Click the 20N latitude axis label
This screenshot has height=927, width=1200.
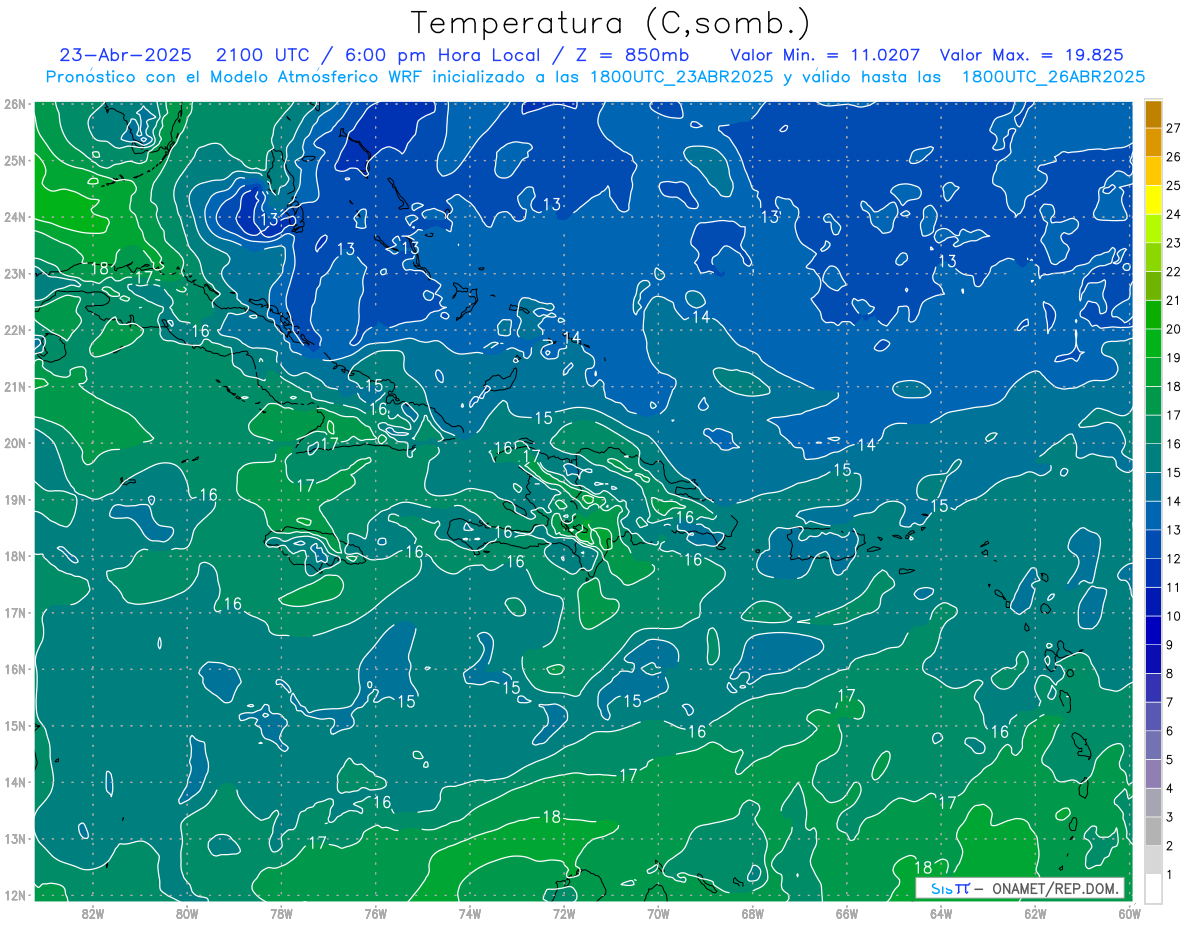point(14,443)
